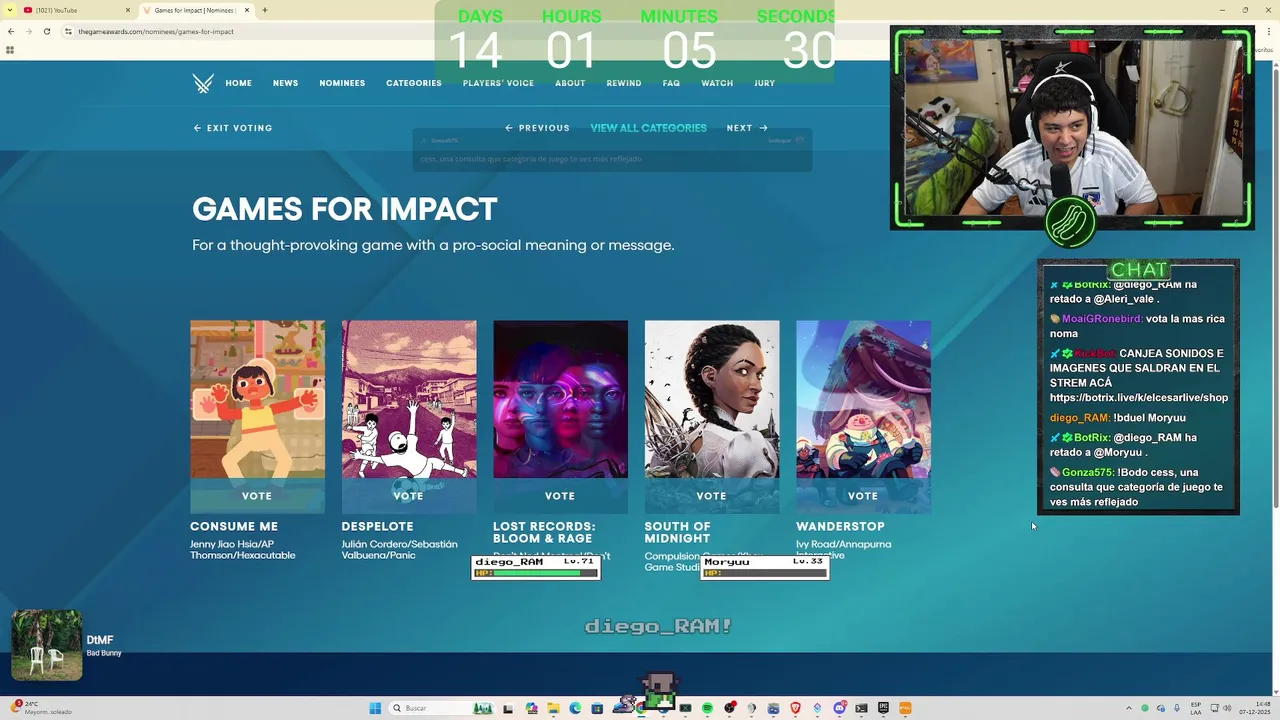
Task: Open Brave browser from the taskbar
Action: tap(795, 708)
